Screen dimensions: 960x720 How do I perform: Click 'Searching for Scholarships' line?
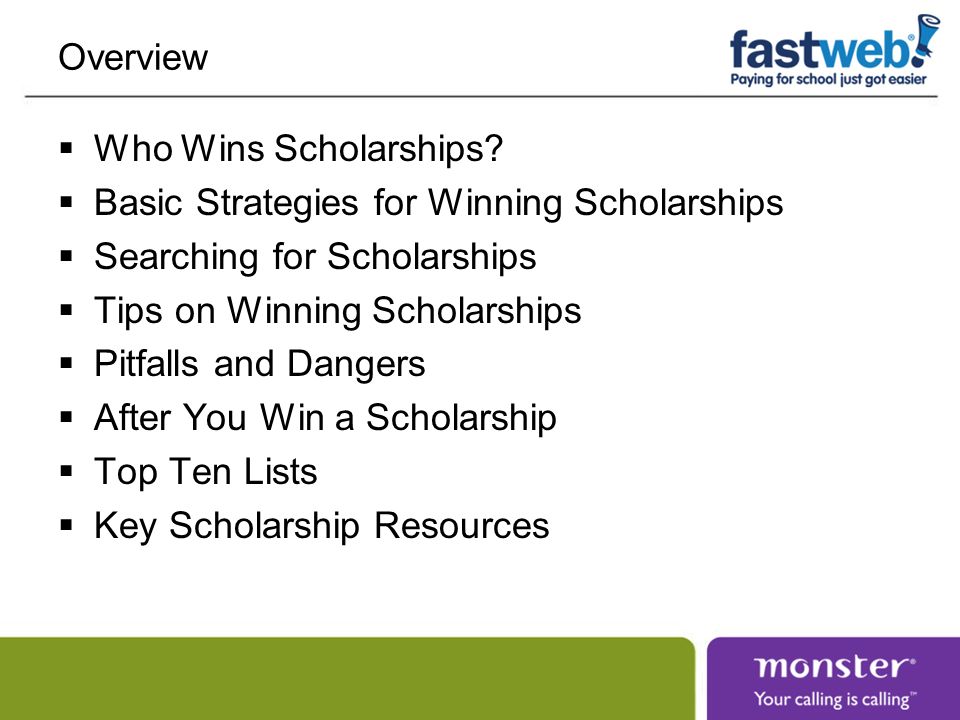315,257
